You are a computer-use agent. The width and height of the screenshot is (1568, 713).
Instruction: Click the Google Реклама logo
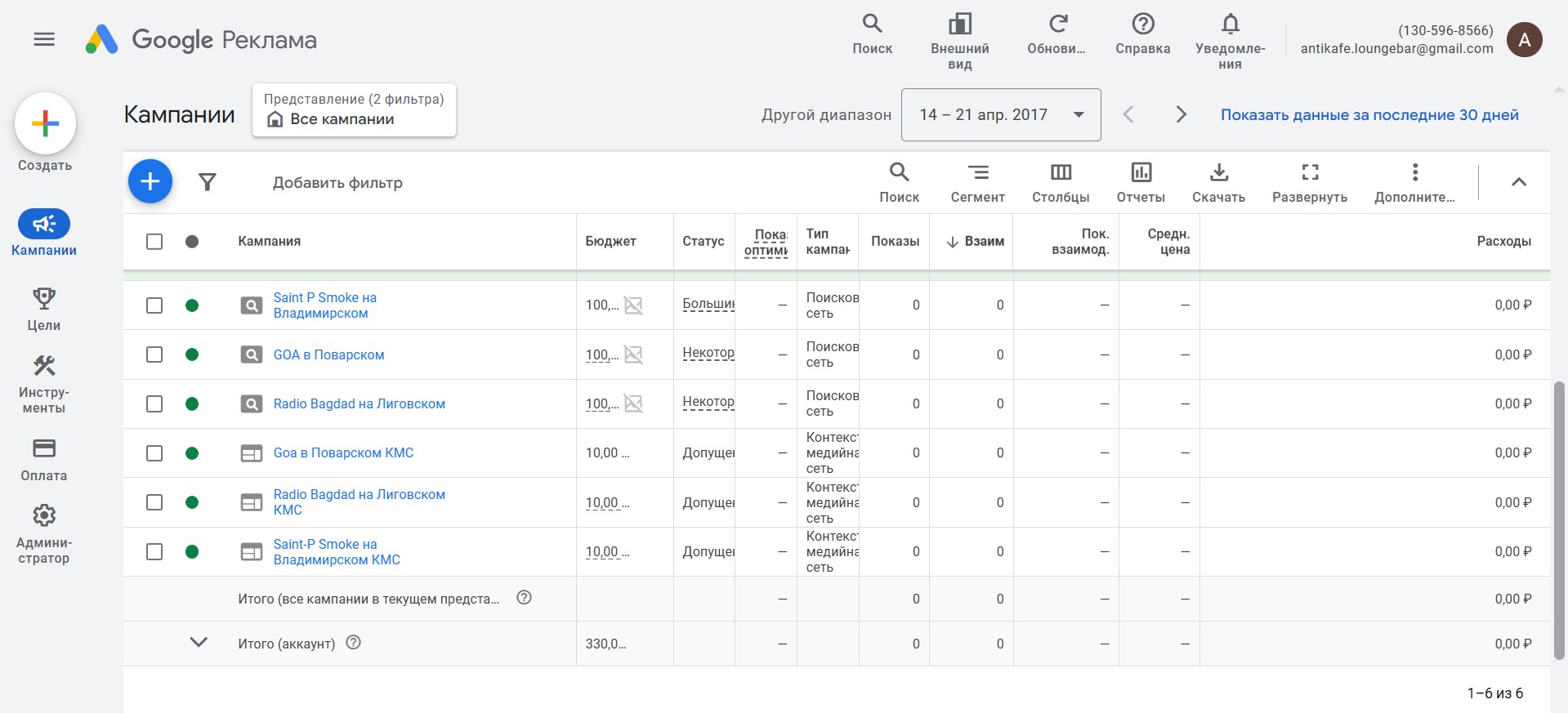[201, 39]
